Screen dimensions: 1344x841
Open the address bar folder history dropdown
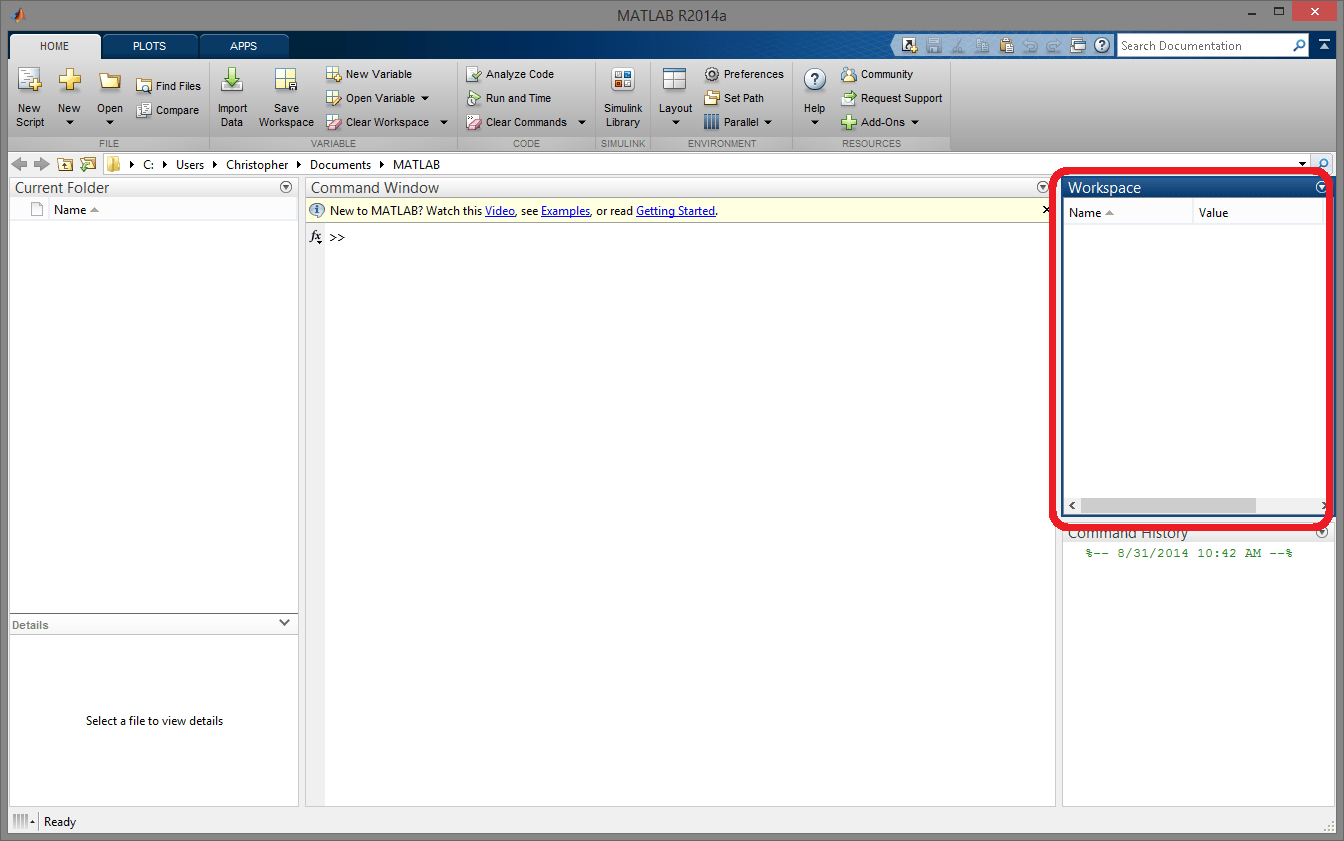(x=1303, y=164)
